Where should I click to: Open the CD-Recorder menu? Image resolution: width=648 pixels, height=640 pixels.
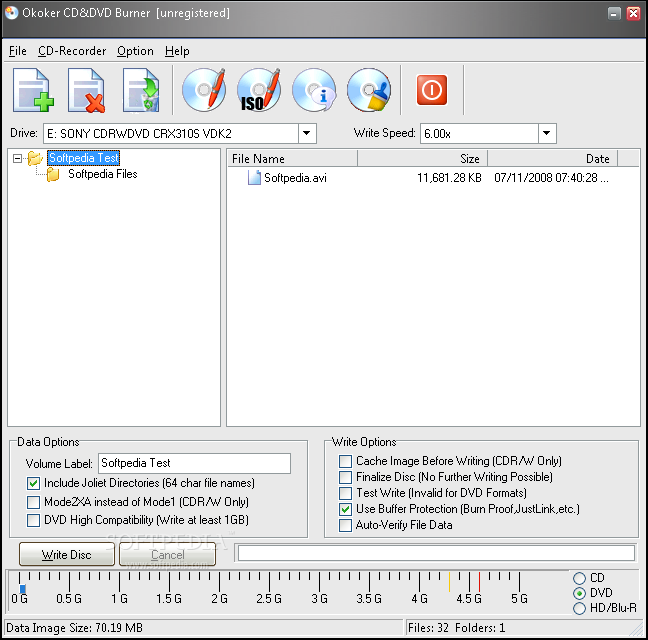click(72, 51)
